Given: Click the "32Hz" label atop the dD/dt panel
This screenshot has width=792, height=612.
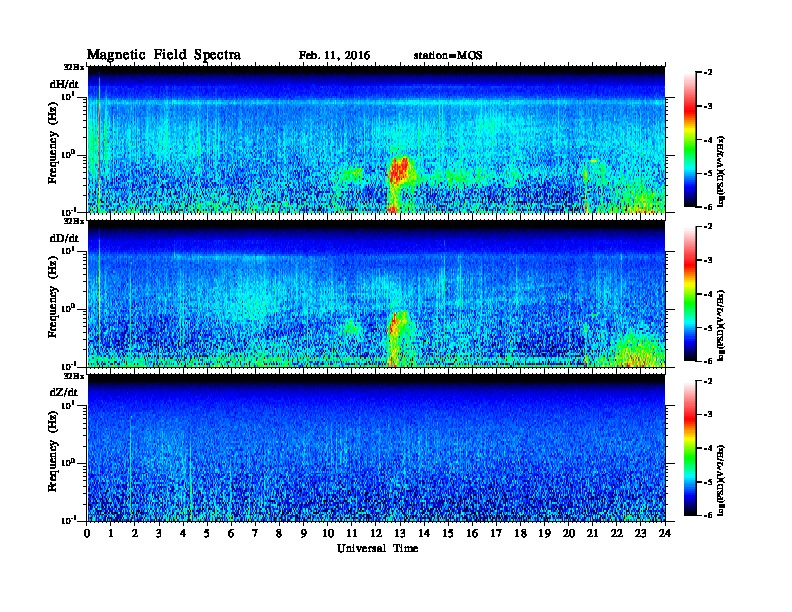Looking at the screenshot, I should tap(74, 221).
